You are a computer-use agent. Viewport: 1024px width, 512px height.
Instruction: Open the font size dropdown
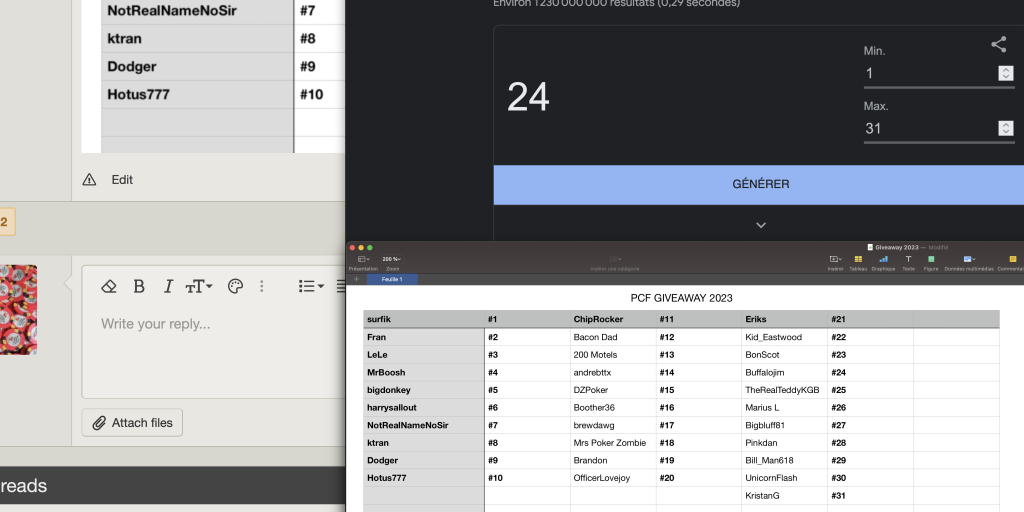tap(199, 286)
